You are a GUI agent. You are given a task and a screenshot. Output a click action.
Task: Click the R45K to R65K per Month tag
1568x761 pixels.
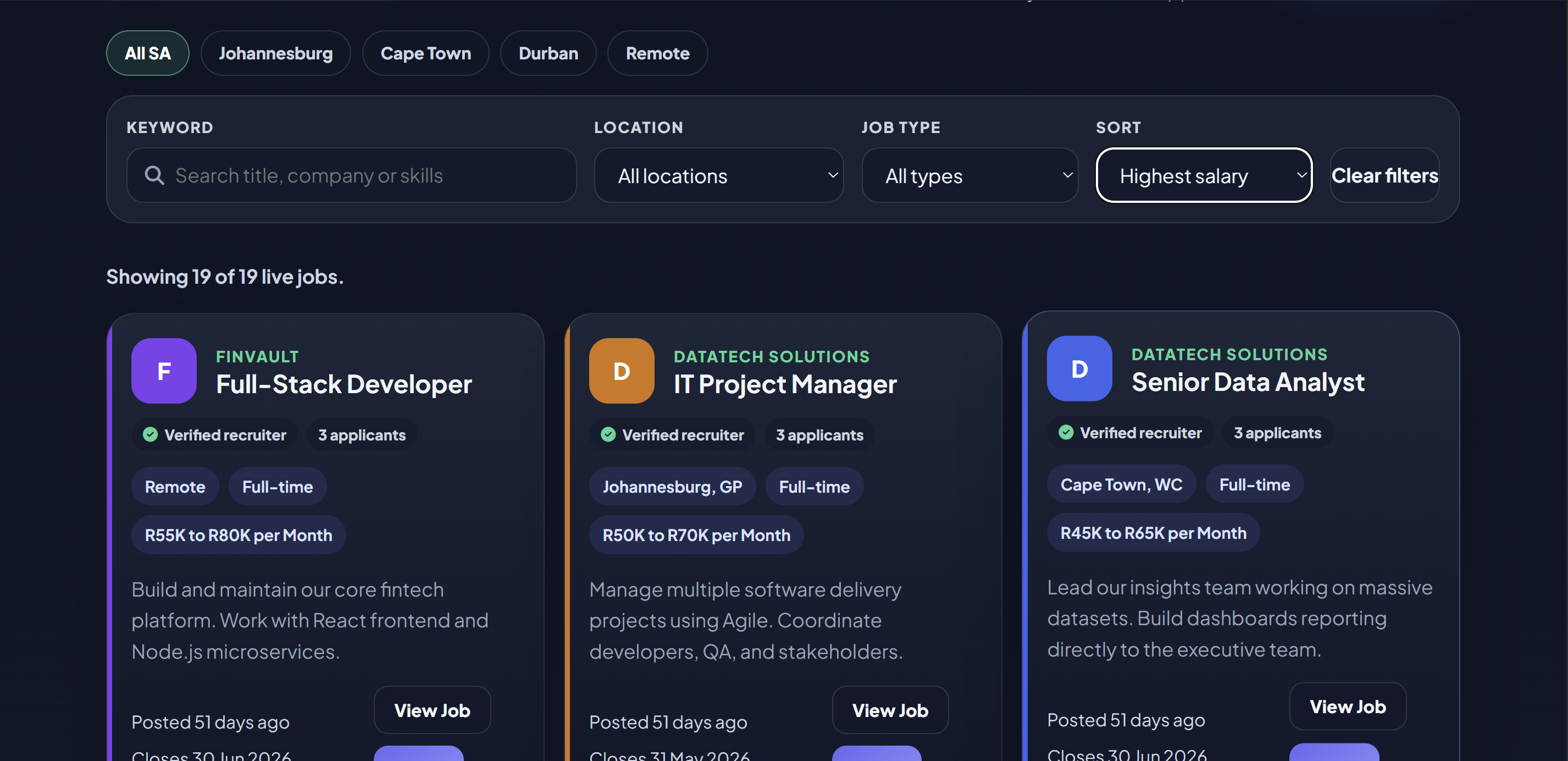(1154, 533)
